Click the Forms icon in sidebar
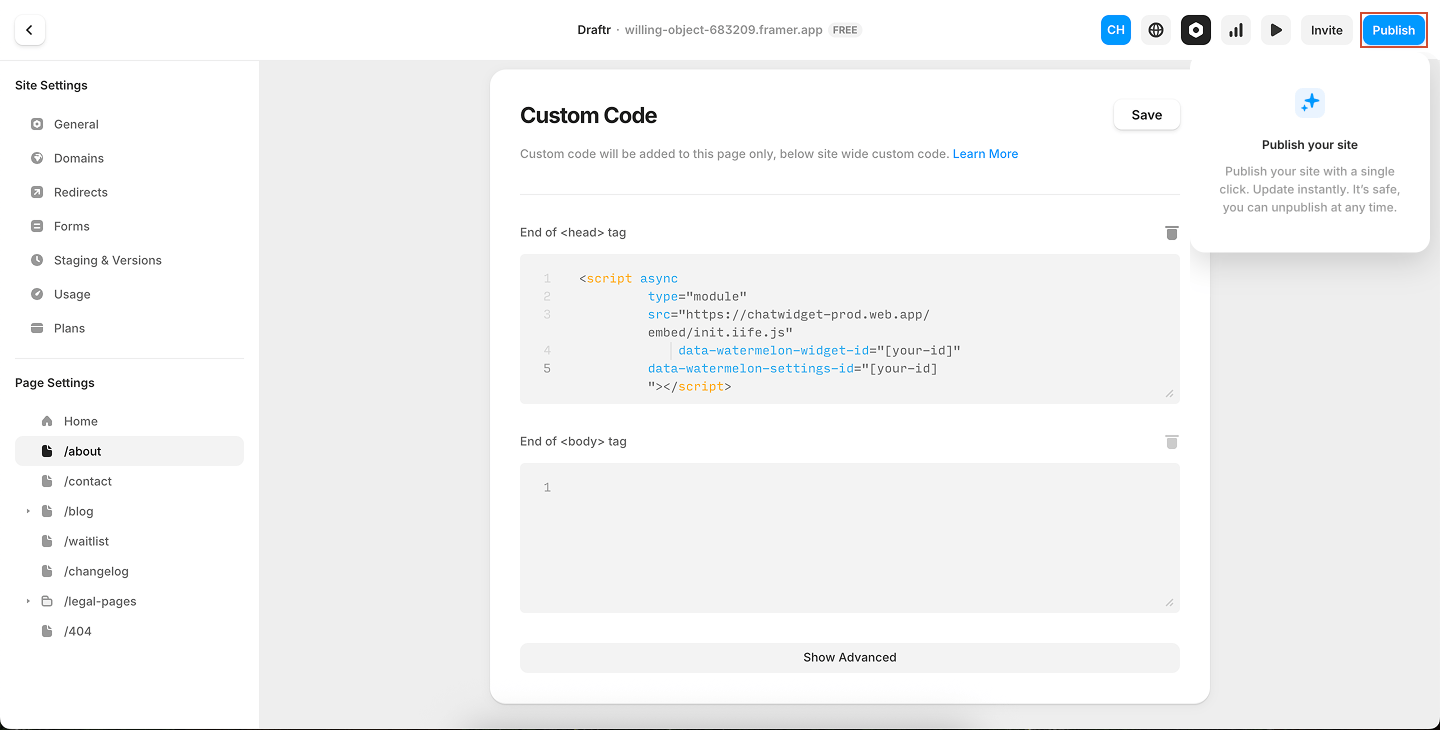 tap(37, 226)
